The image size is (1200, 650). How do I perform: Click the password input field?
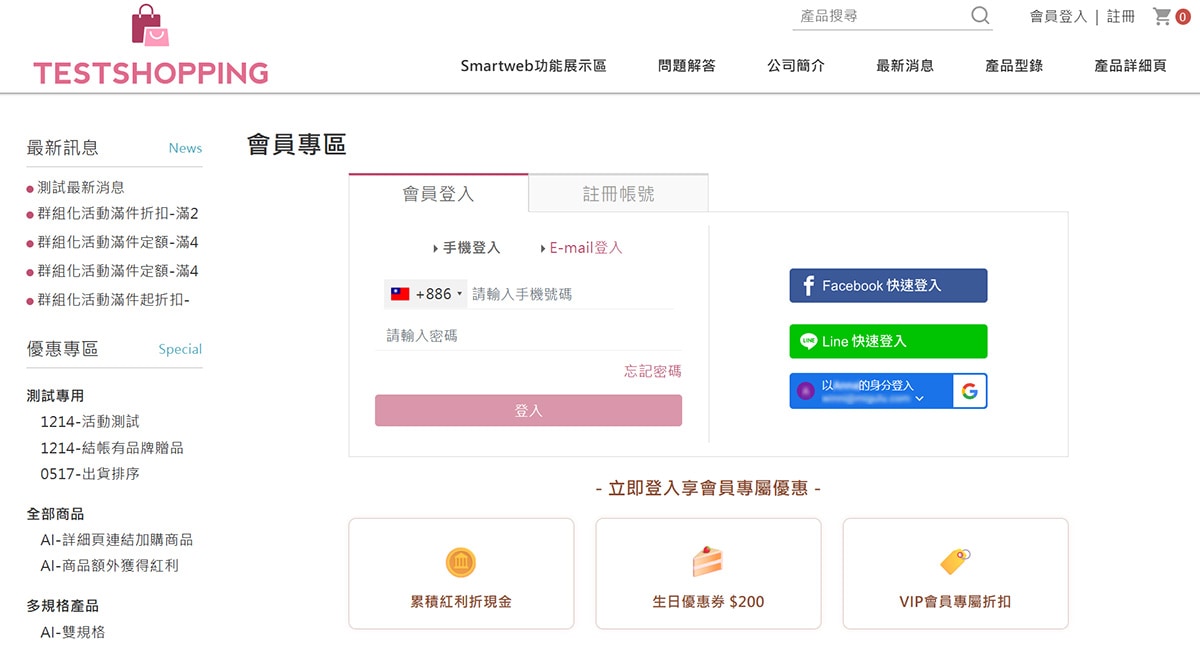coord(528,336)
